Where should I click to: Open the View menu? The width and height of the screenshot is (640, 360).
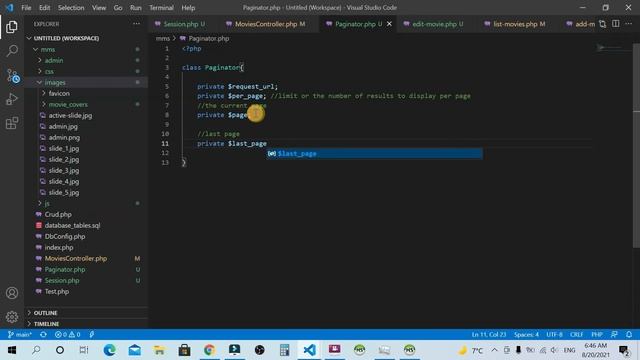point(99,8)
